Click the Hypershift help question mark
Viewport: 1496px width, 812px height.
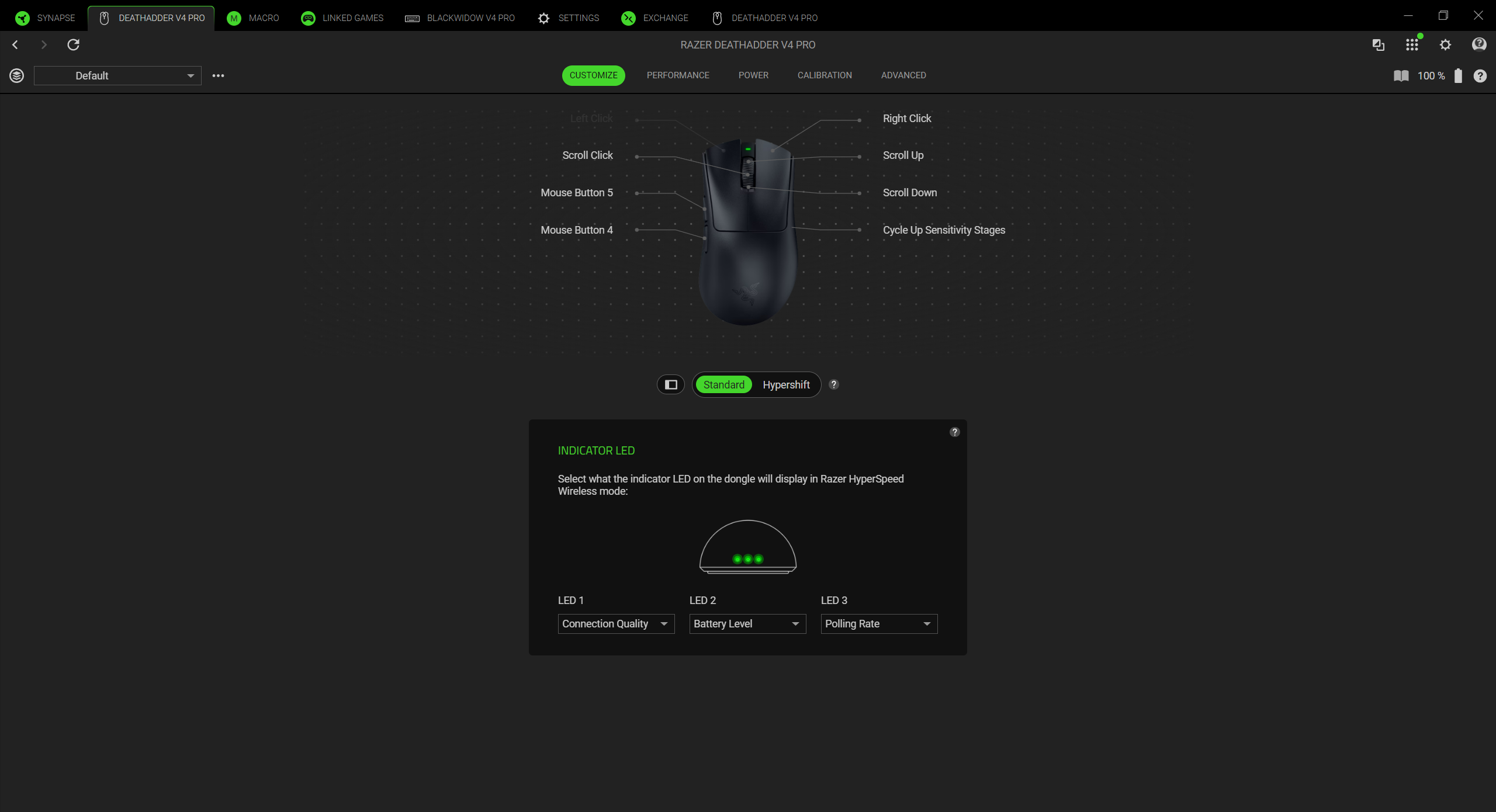tap(834, 384)
